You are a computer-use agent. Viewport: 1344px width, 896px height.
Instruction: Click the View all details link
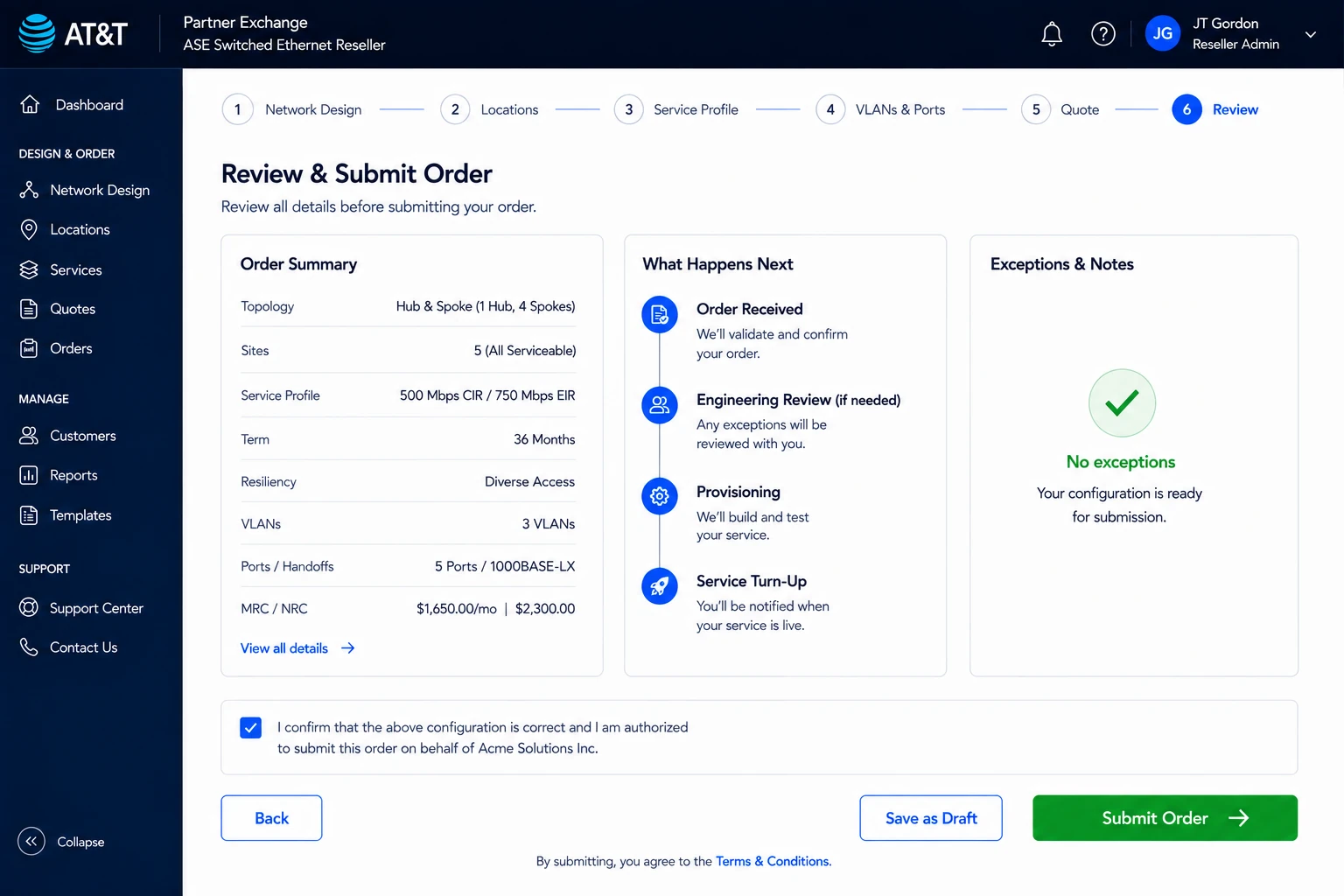pyautogui.click(x=284, y=648)
